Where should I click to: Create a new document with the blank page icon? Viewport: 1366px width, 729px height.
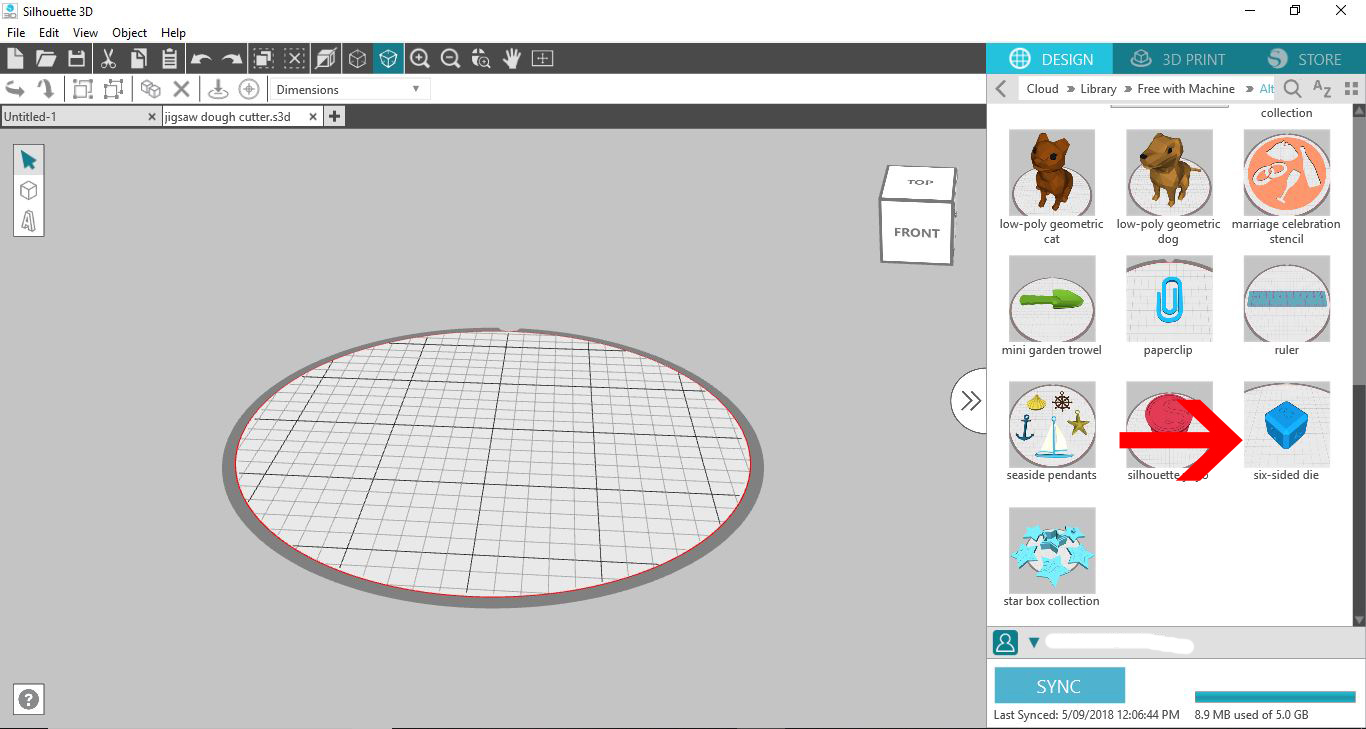coord(15,59)
